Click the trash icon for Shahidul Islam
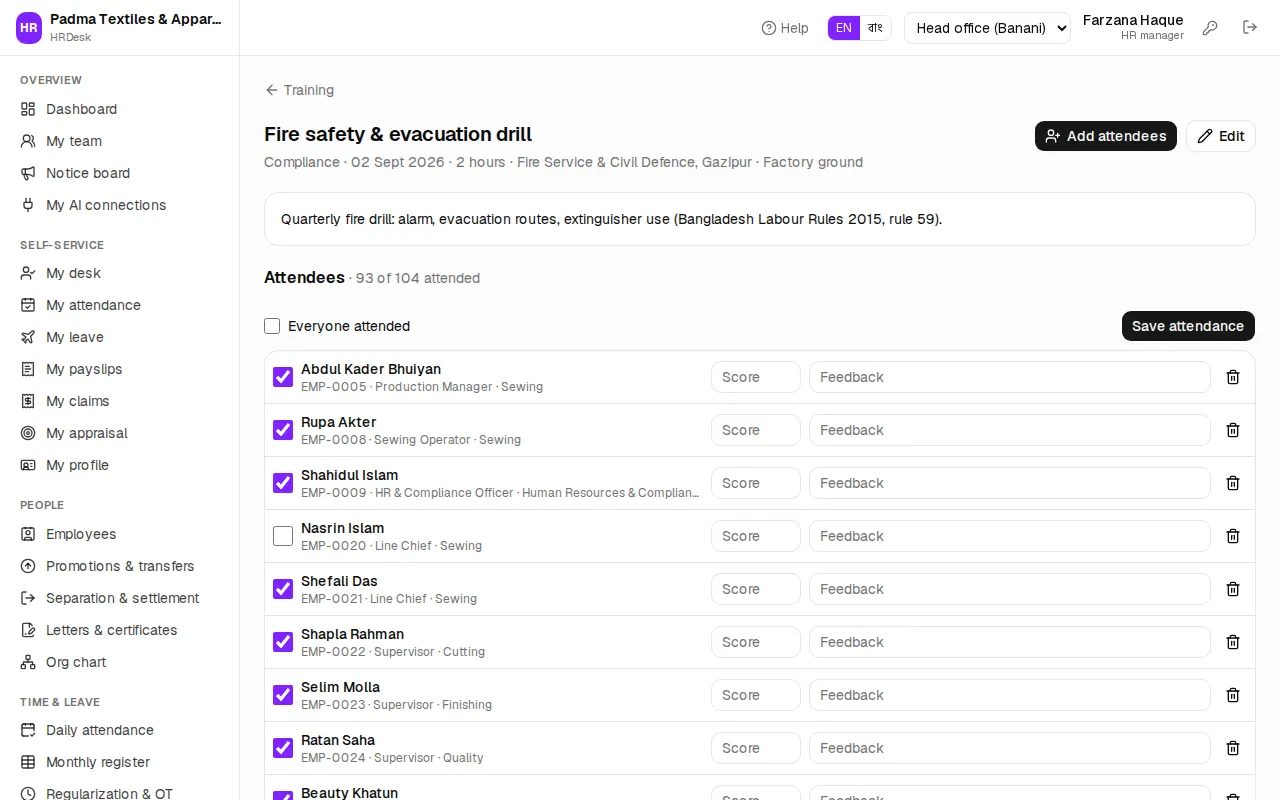 (x=1233, y=483)
